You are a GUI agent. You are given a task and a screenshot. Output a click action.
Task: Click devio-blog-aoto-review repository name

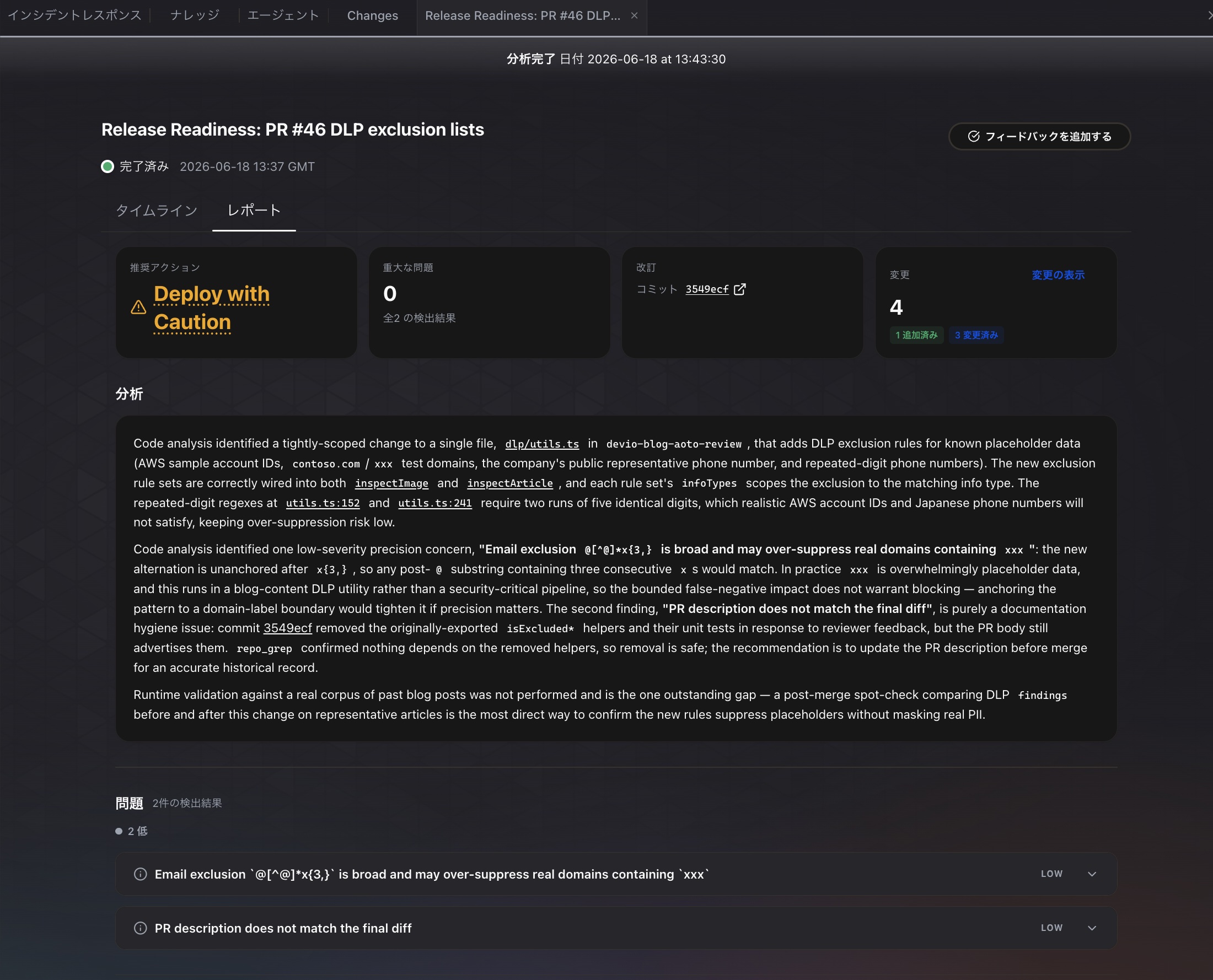pyautogui.click(x=674, y=444)
